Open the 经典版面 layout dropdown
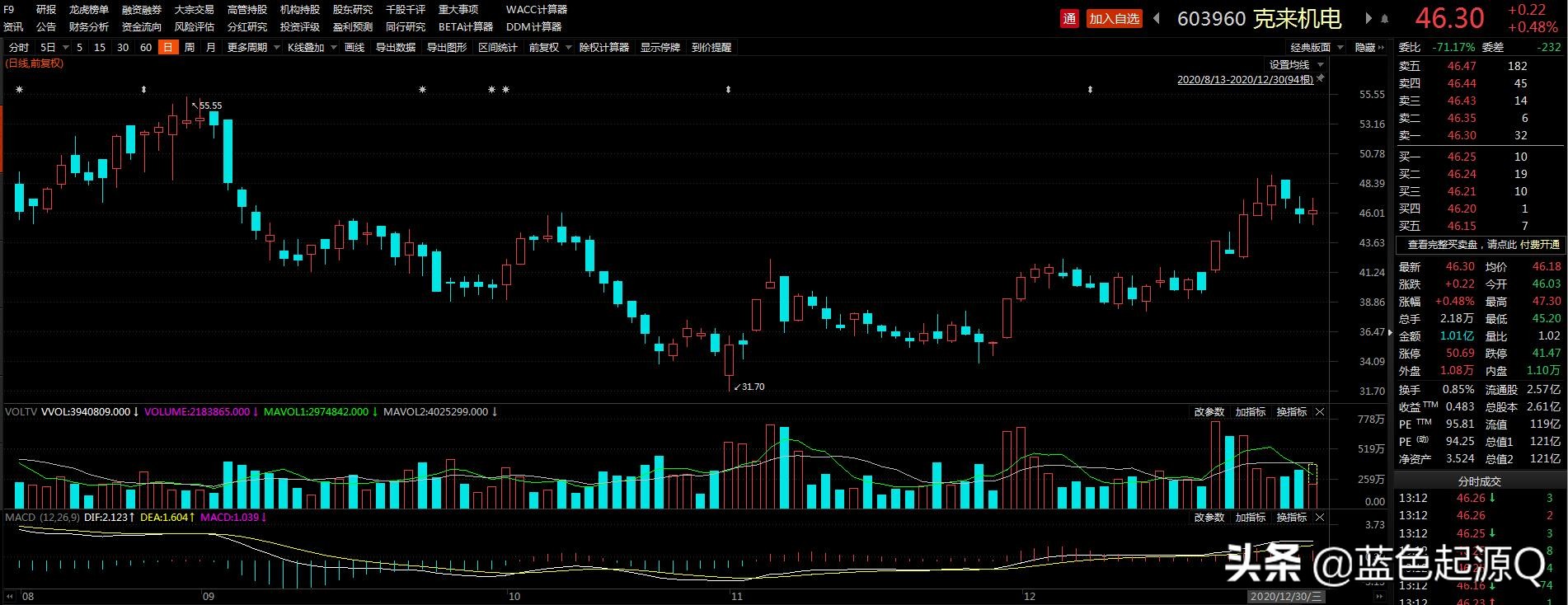The height and width of the screenshot is (605, 1568). coord(1317,48)
